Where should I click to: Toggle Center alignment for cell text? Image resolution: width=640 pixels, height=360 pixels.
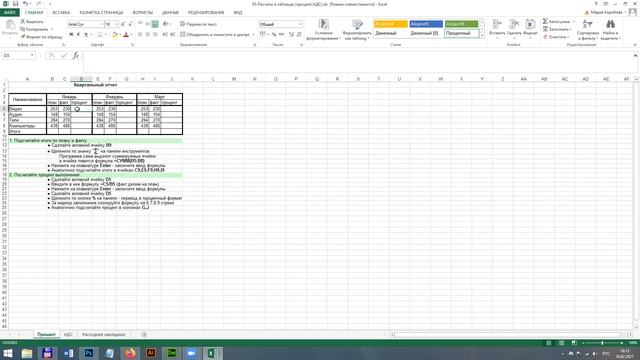[147, 35]
